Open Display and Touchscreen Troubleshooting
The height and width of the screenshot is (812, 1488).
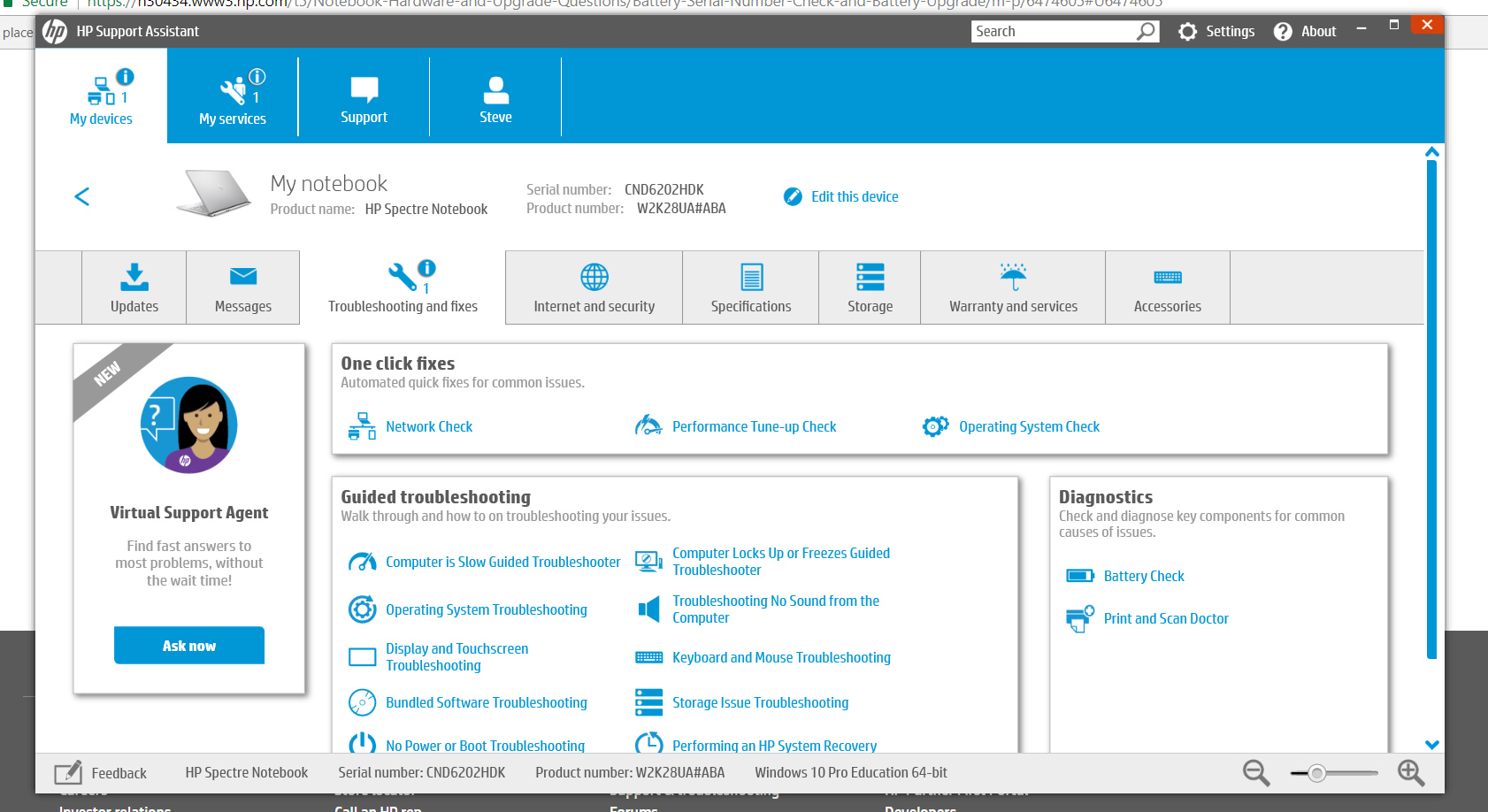(456, 657)
